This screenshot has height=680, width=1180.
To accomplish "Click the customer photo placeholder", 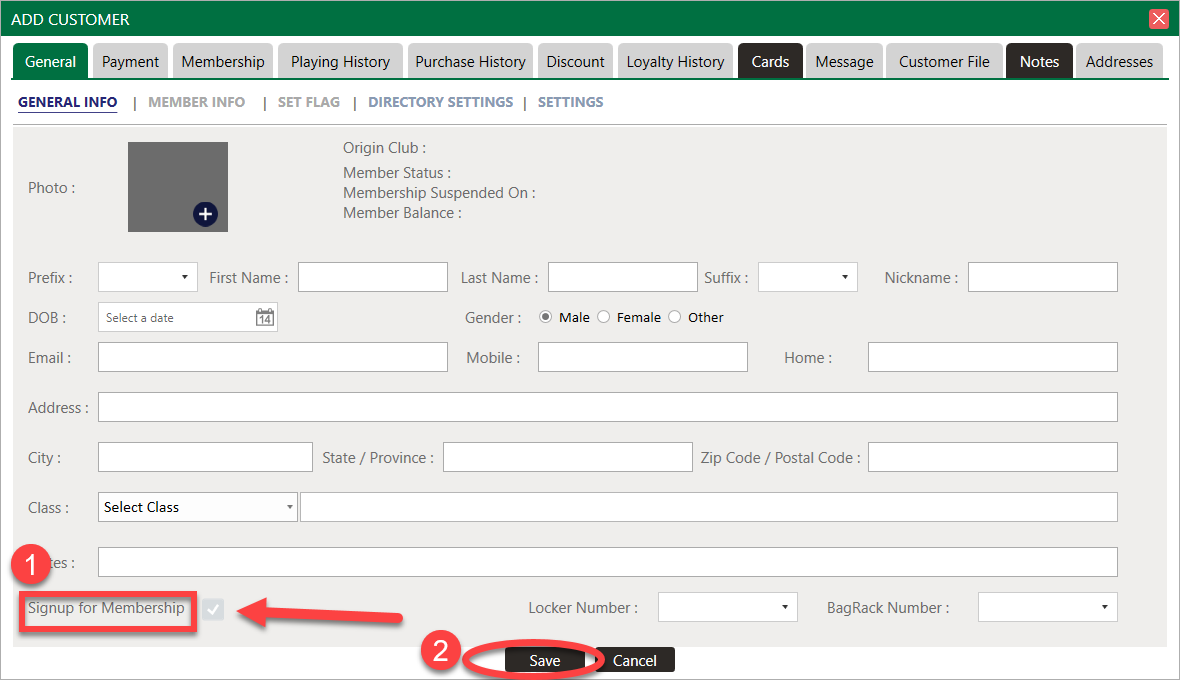I will click(x=178, y=187).
